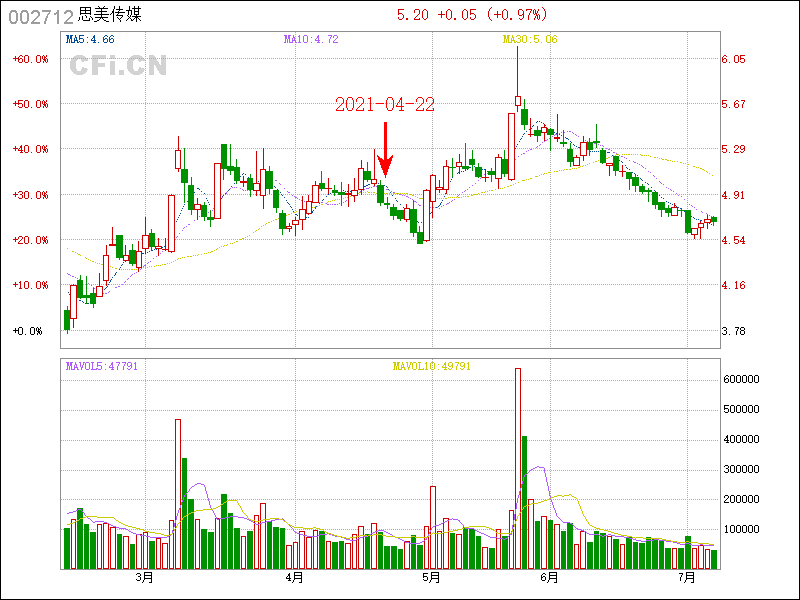This screenshot has width=800, height=600.
Task: Click the MA30:5.06 indicator label
Action: coord(529,39)
